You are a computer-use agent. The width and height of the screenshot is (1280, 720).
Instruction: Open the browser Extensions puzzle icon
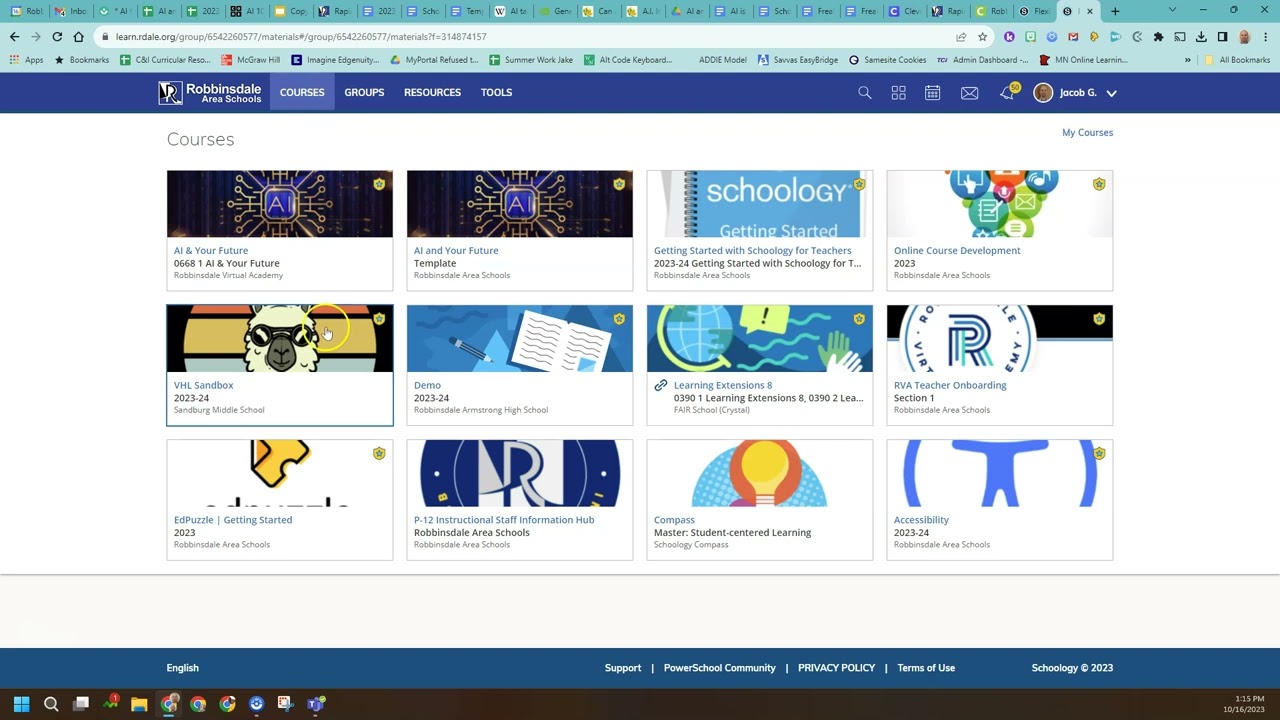(1158, 37)
